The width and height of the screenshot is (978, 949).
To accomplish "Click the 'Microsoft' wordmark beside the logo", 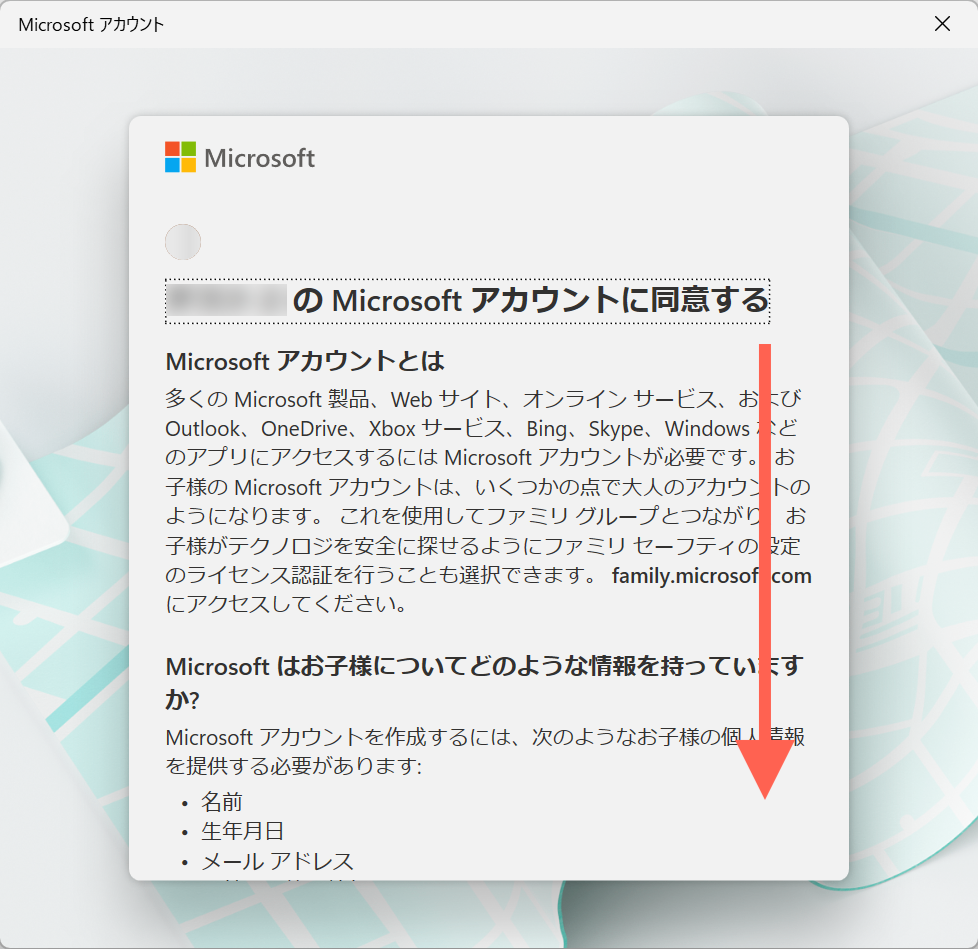I will 259,158.
